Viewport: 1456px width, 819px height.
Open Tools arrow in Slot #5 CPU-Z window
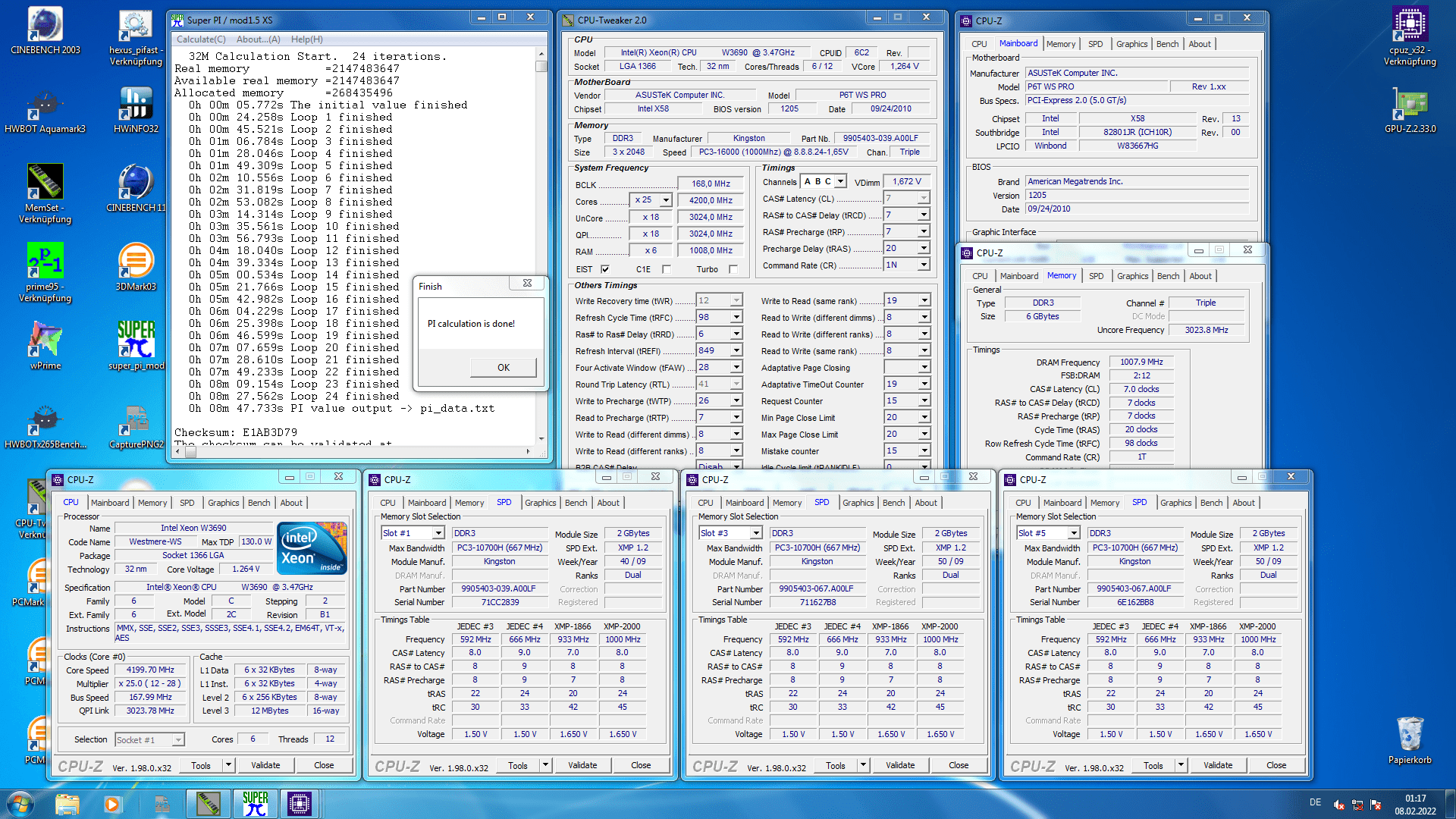(1181, 766)
